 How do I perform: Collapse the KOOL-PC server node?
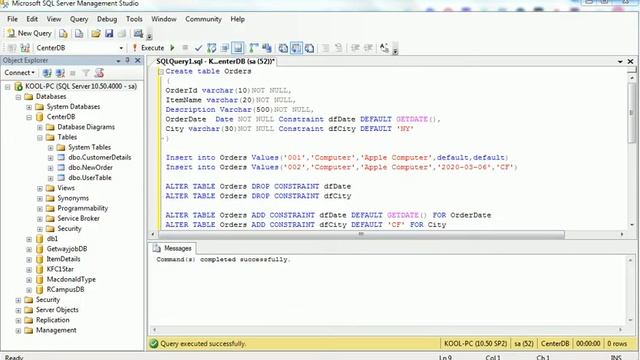point(7,87)
